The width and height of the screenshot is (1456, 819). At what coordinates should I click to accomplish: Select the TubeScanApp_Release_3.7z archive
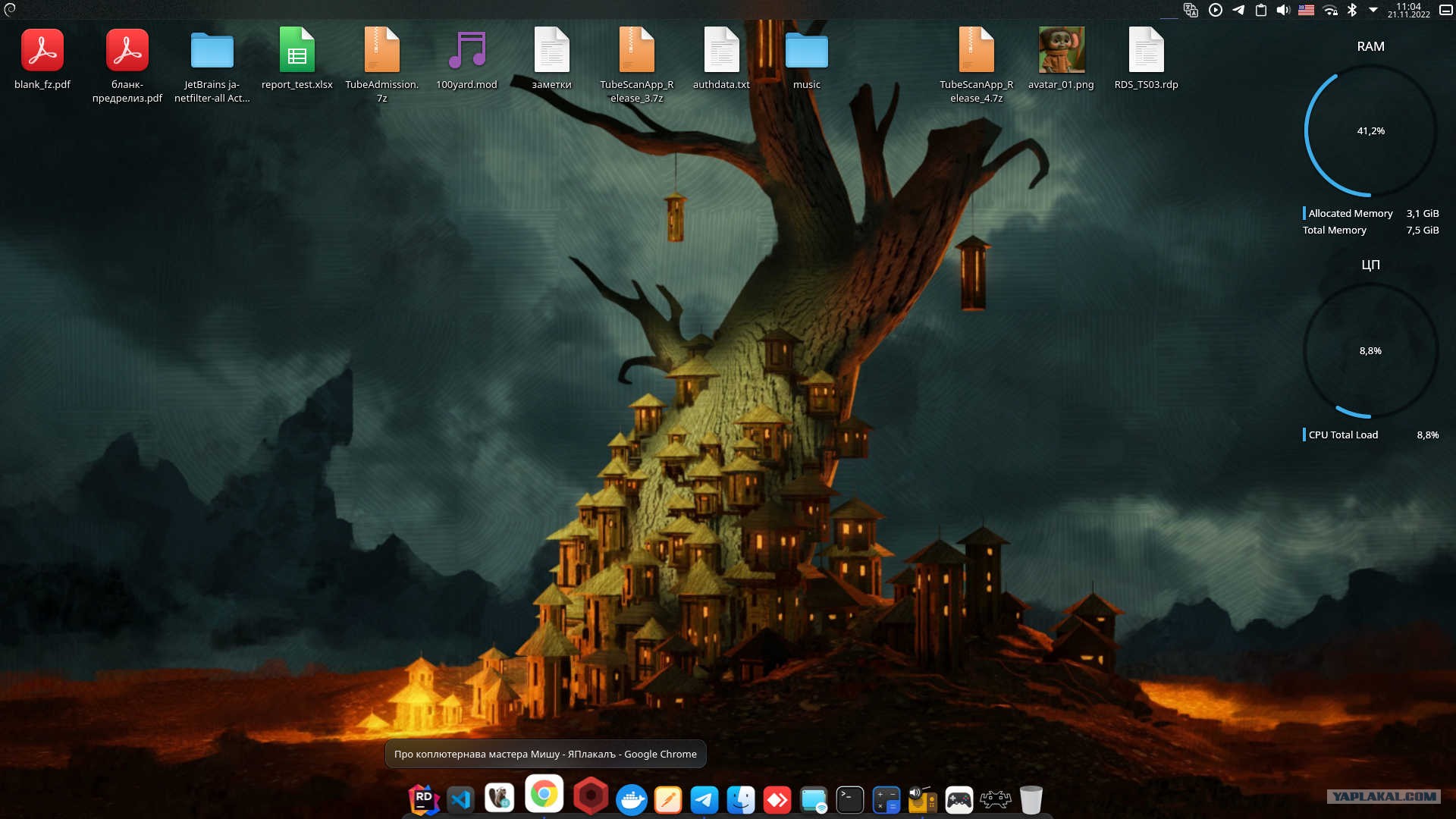637,65
